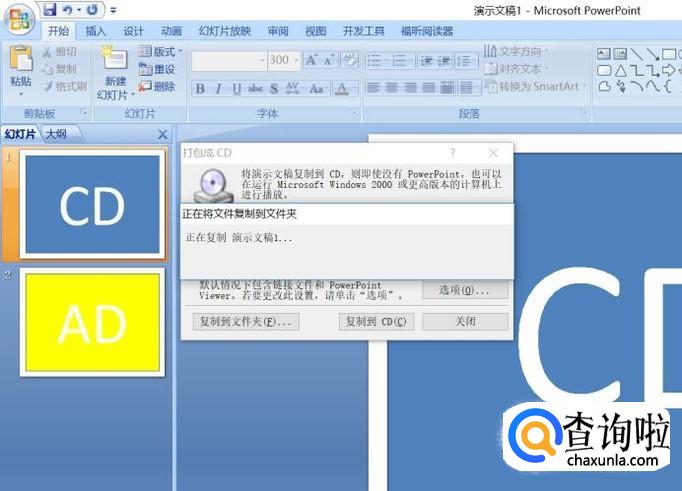Toggle Underline formatting
This screenshot has height=491, width=682.
pyautogui.click(x=236, y=89)
